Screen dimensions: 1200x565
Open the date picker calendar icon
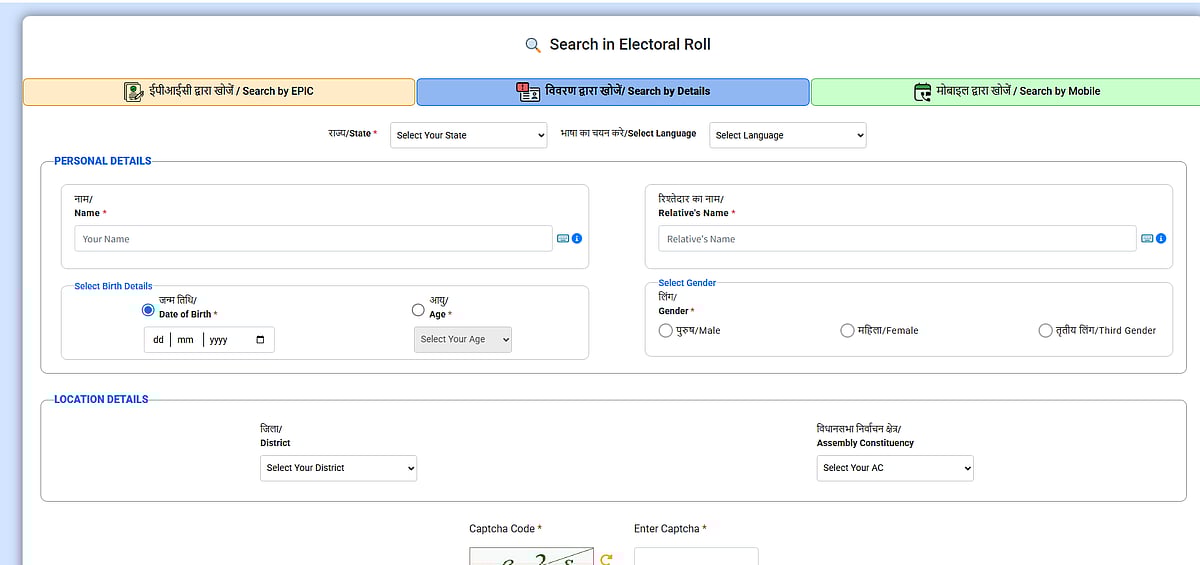[260, 340]
